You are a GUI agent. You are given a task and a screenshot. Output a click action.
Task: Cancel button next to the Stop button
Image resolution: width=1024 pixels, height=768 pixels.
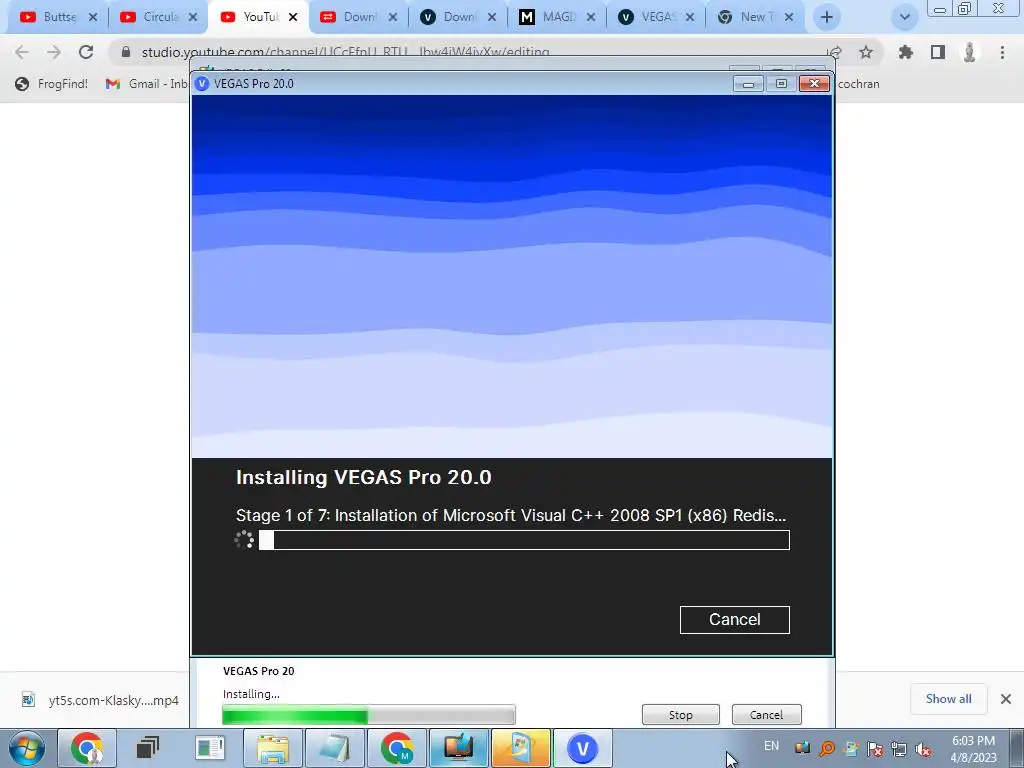[766, 714]
